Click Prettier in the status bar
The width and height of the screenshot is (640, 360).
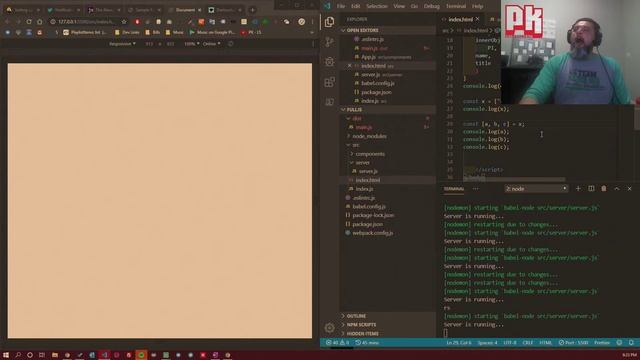click(602, 343)
